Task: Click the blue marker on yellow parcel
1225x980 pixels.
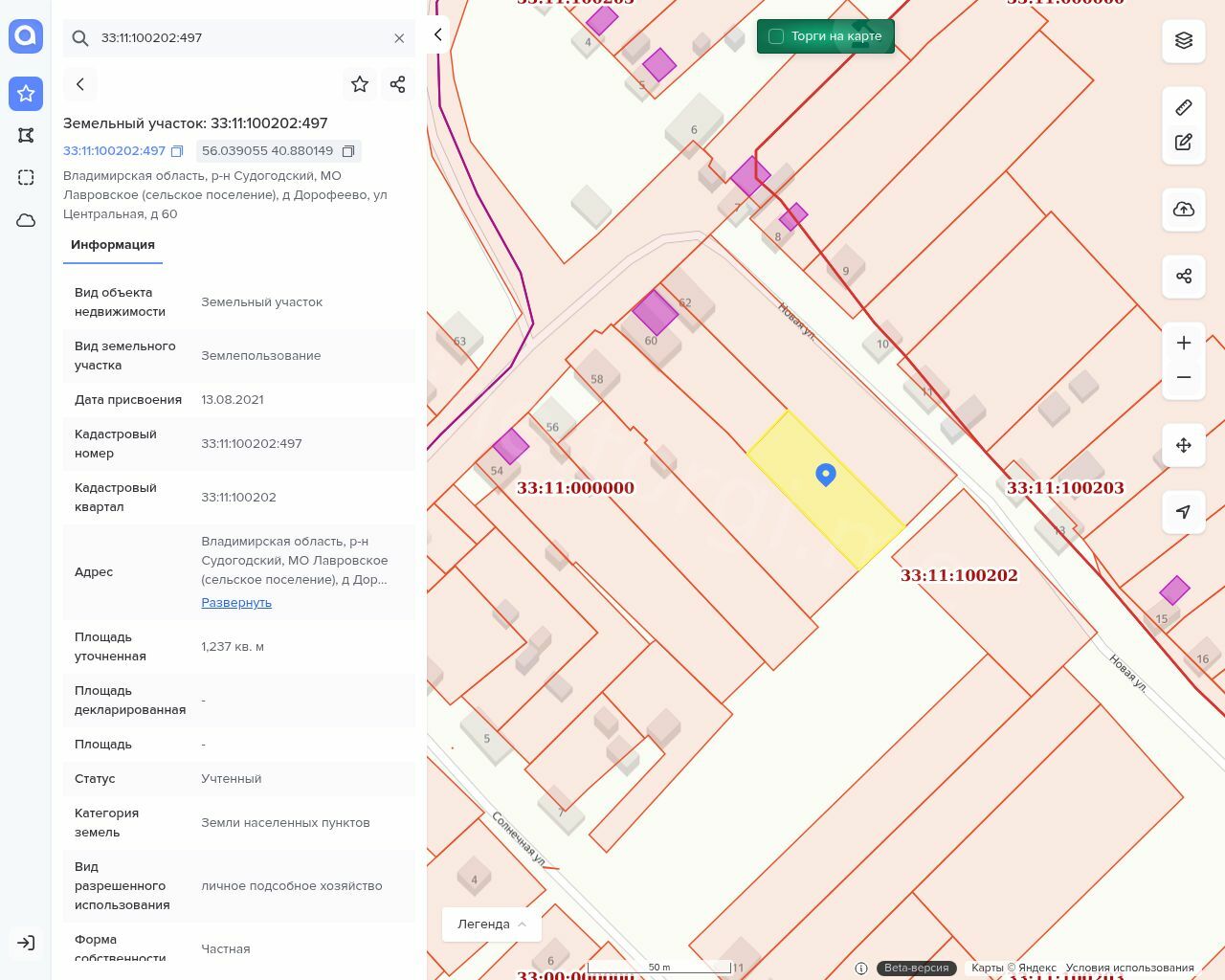Action: point(826,474)
